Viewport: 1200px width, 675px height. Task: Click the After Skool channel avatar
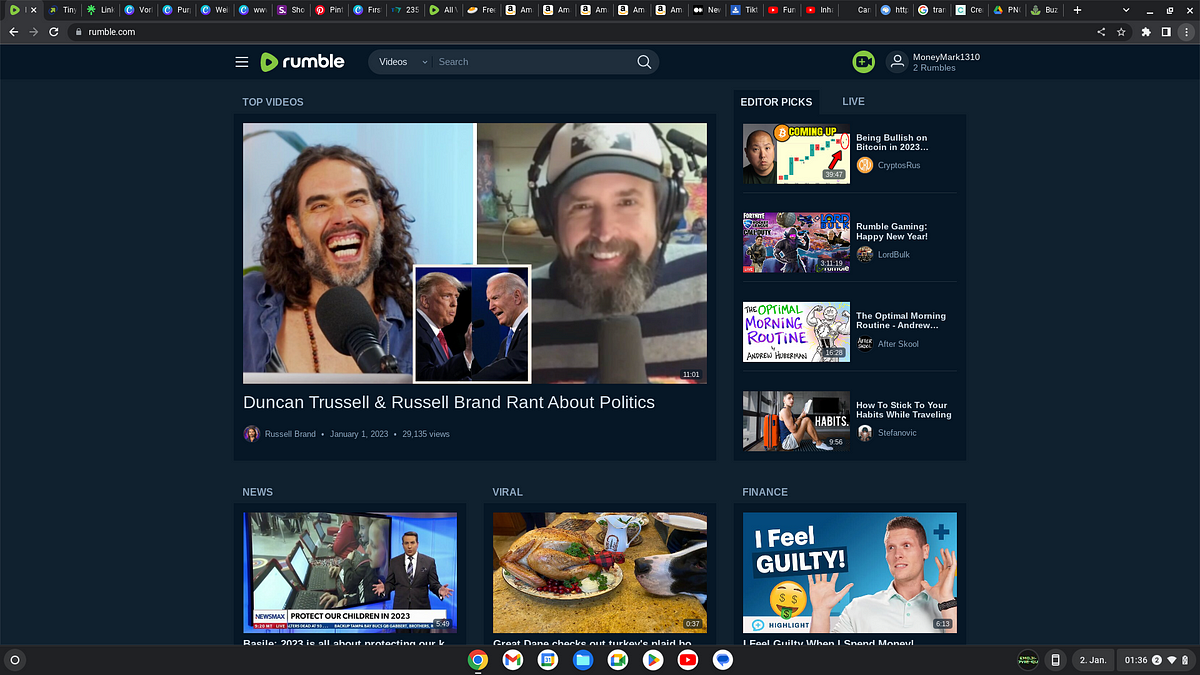[865, 343]
